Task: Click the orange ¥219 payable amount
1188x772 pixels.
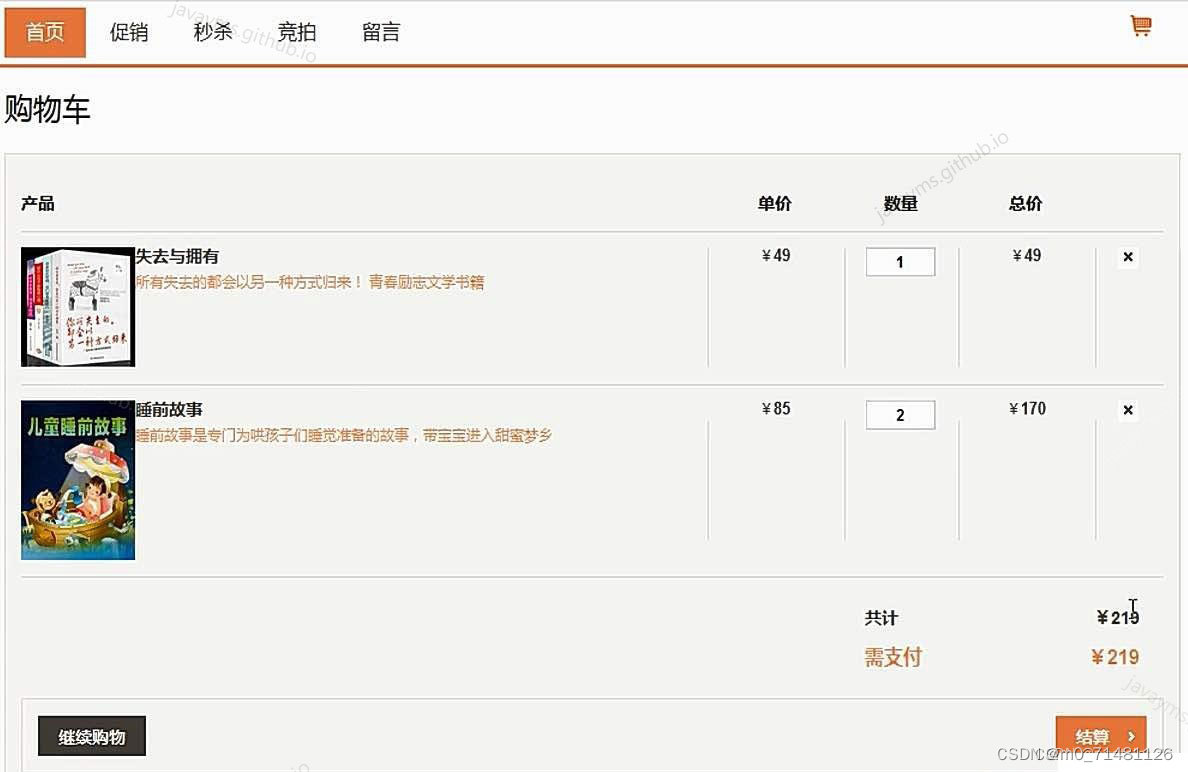Action: point(1115,657)
